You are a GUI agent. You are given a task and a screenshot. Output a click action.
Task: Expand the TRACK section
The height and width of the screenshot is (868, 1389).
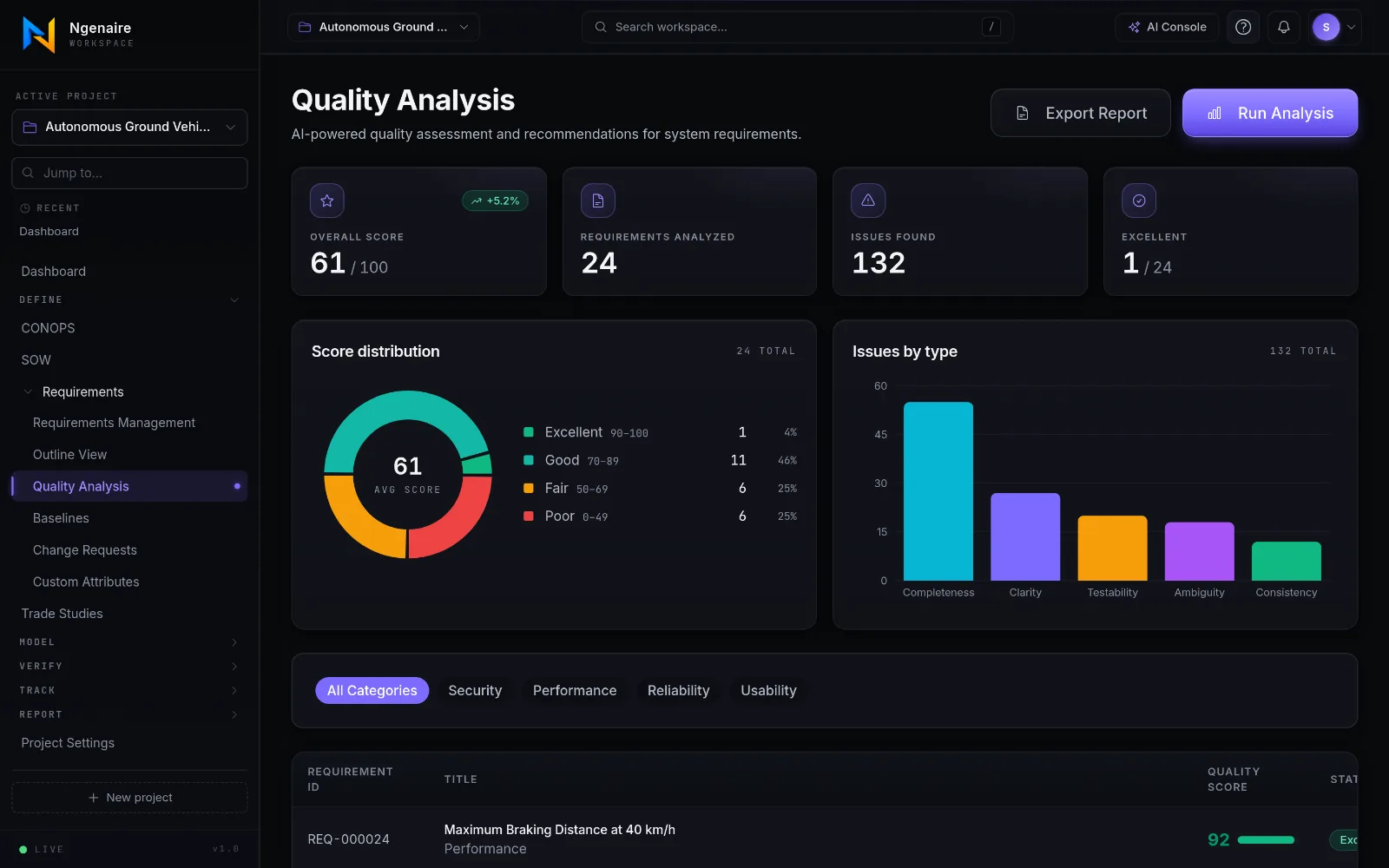coord(234,691)
